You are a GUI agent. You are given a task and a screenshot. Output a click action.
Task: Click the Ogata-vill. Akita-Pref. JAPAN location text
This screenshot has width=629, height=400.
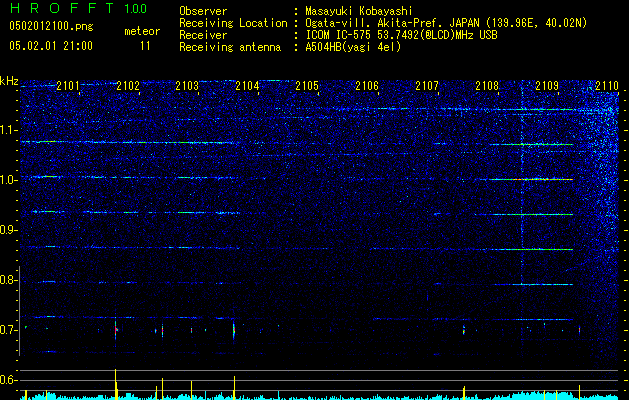(446, 23)
